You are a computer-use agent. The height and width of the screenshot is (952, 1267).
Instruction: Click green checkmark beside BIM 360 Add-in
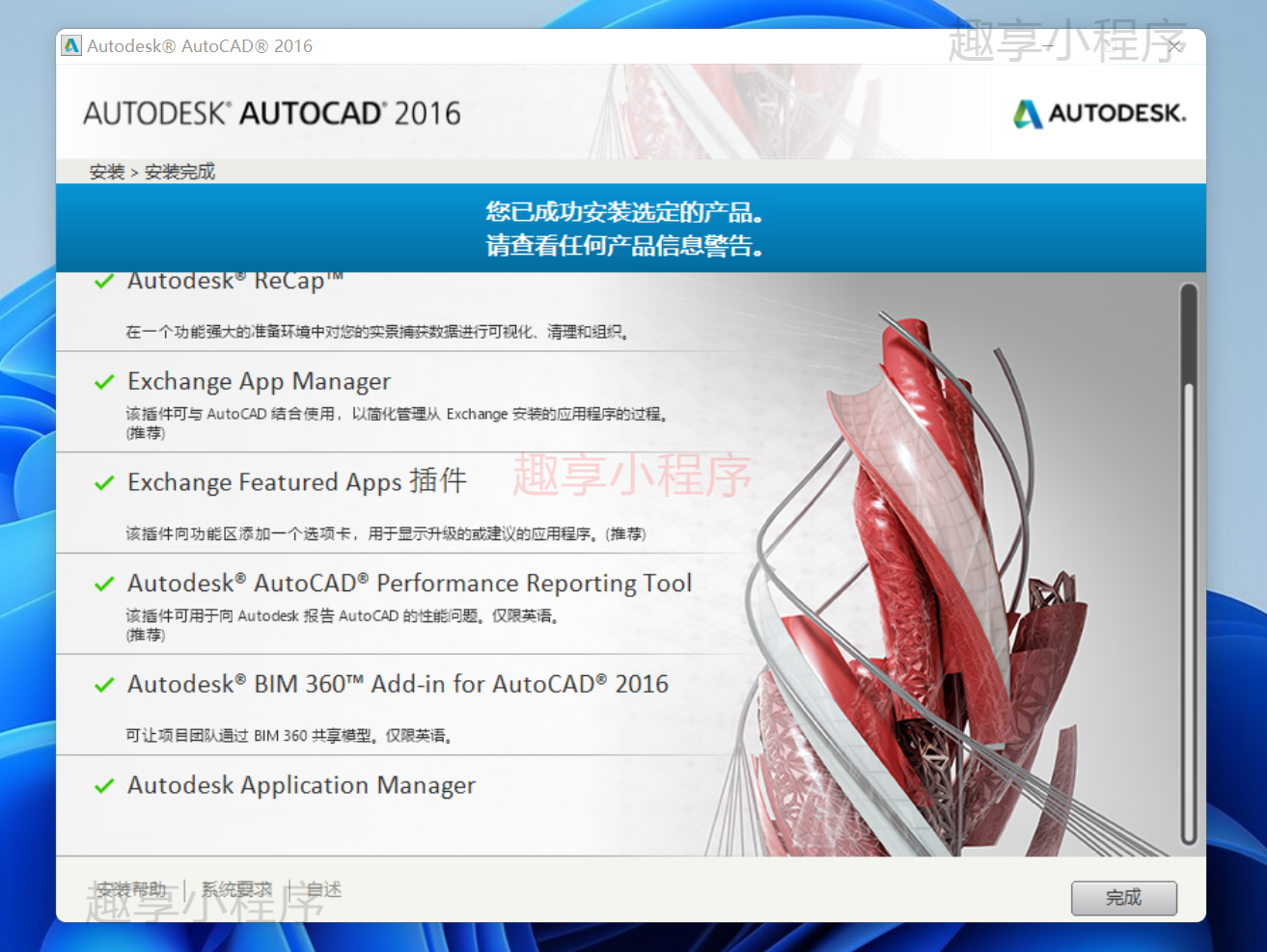tap(104, 685)
